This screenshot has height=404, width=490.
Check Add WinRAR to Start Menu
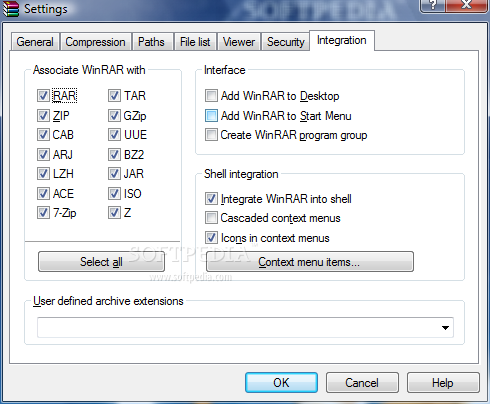point(211,116)
